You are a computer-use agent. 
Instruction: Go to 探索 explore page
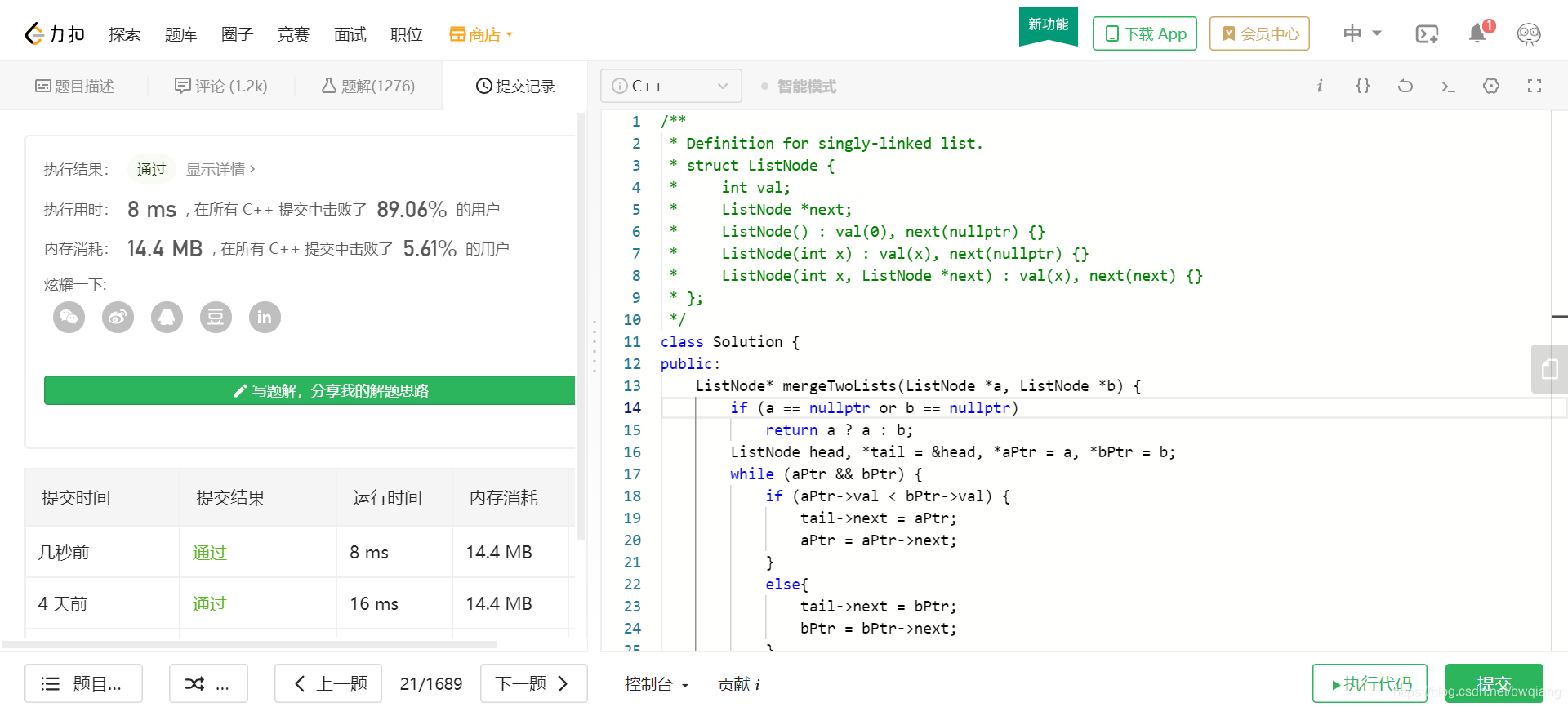(125, 34)
